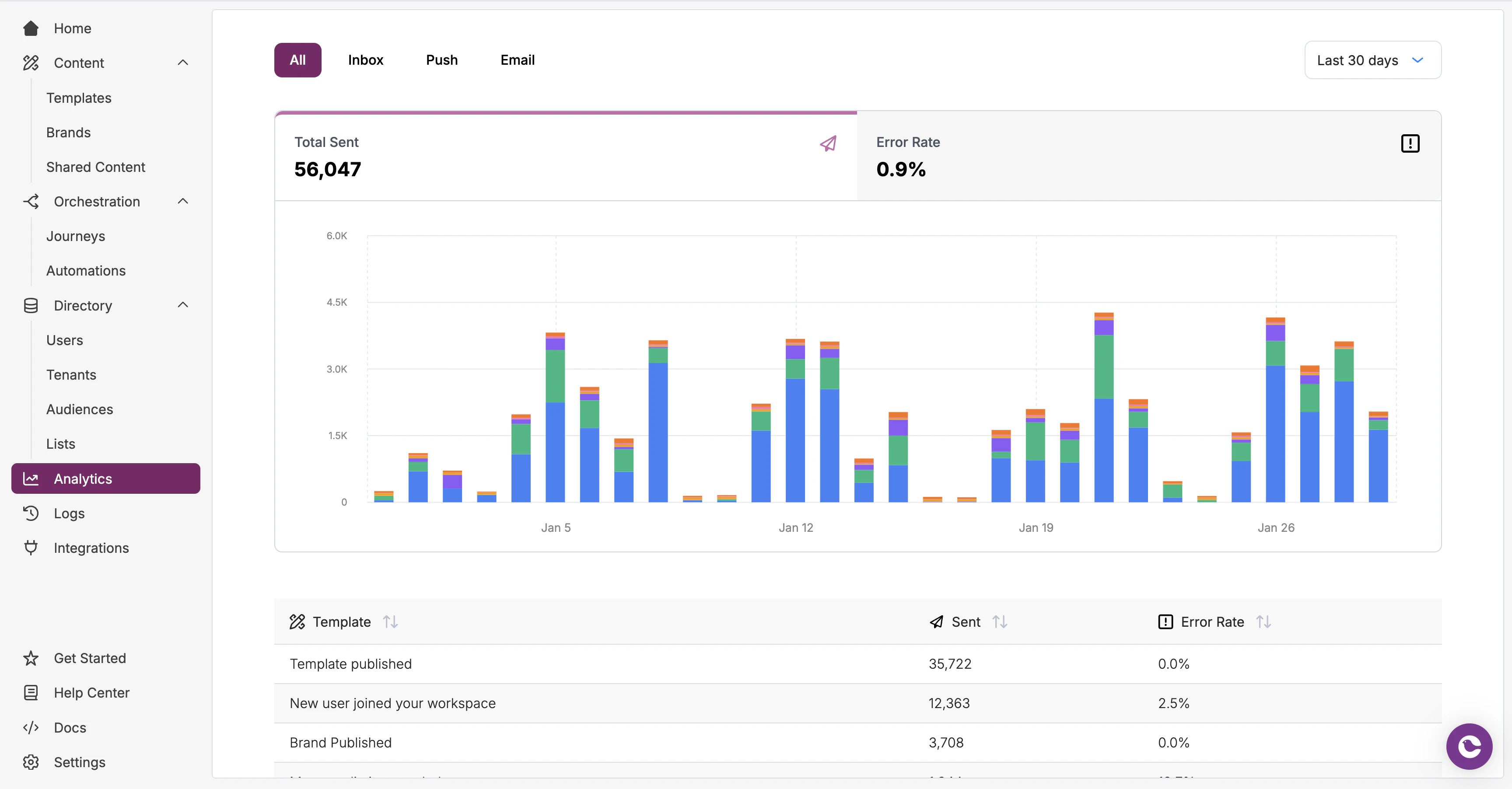The image size is (1512, 789).
Task: Sort the table by Sent column
Action: pyautogui.click(x=1000, y=622)
